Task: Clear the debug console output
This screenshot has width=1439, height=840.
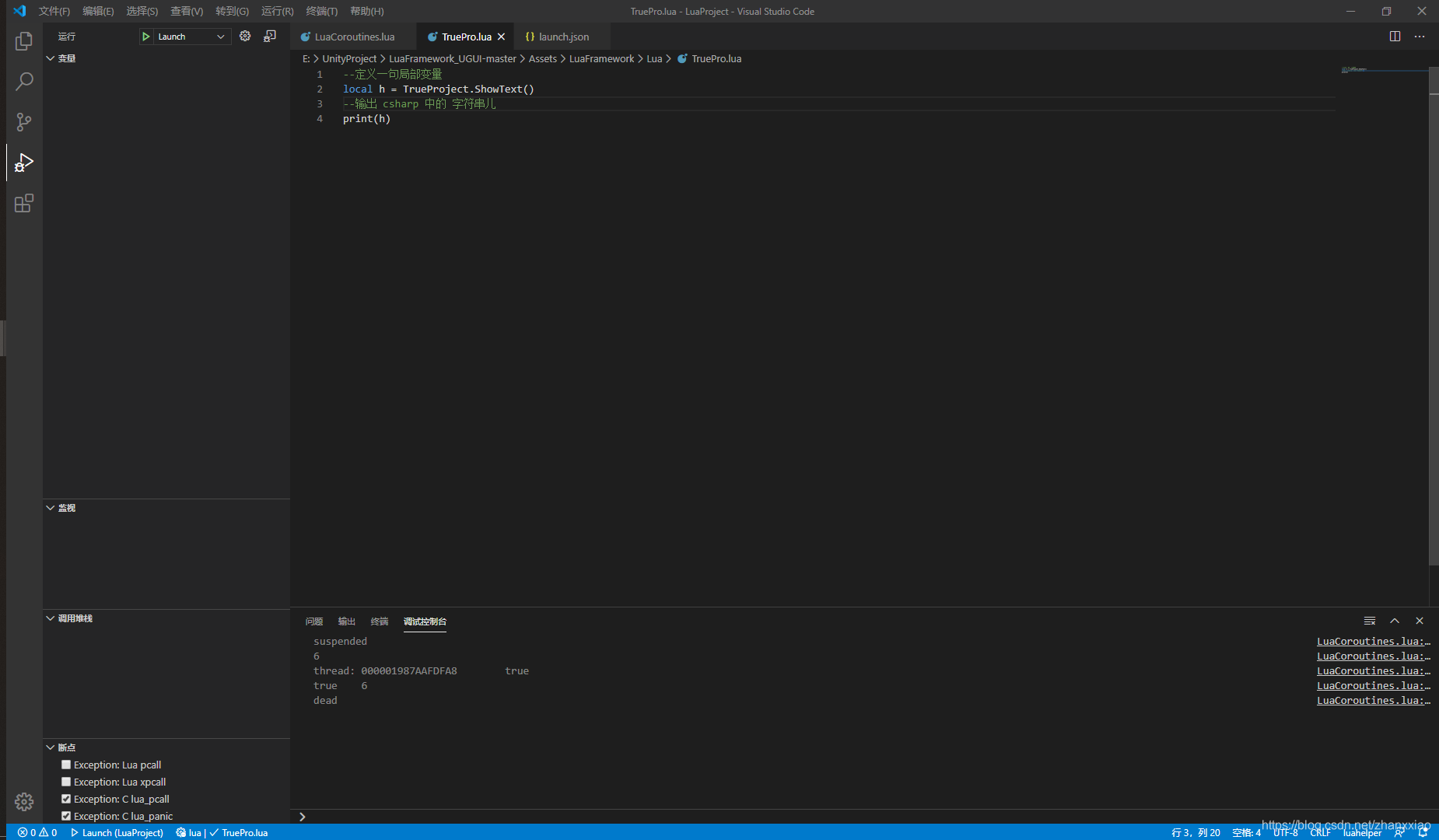Action: (1370, 621)
